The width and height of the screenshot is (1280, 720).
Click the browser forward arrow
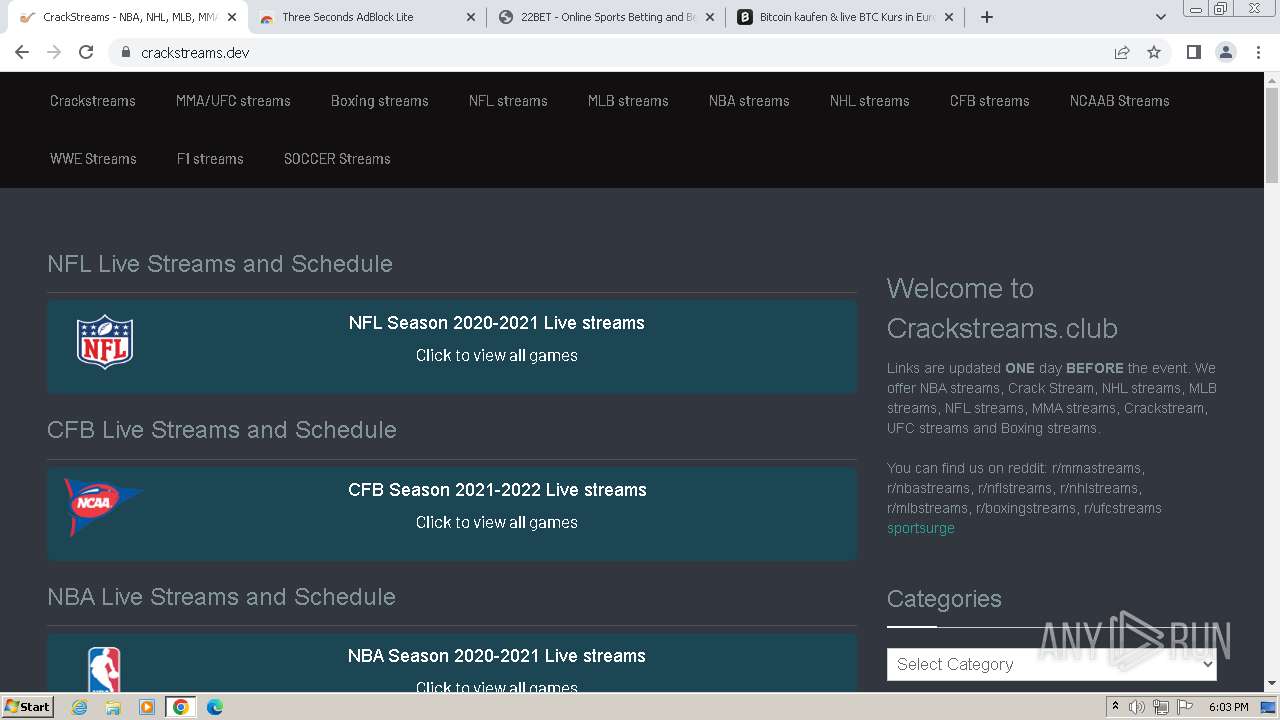pyautogui.click(x=54, y=53)
